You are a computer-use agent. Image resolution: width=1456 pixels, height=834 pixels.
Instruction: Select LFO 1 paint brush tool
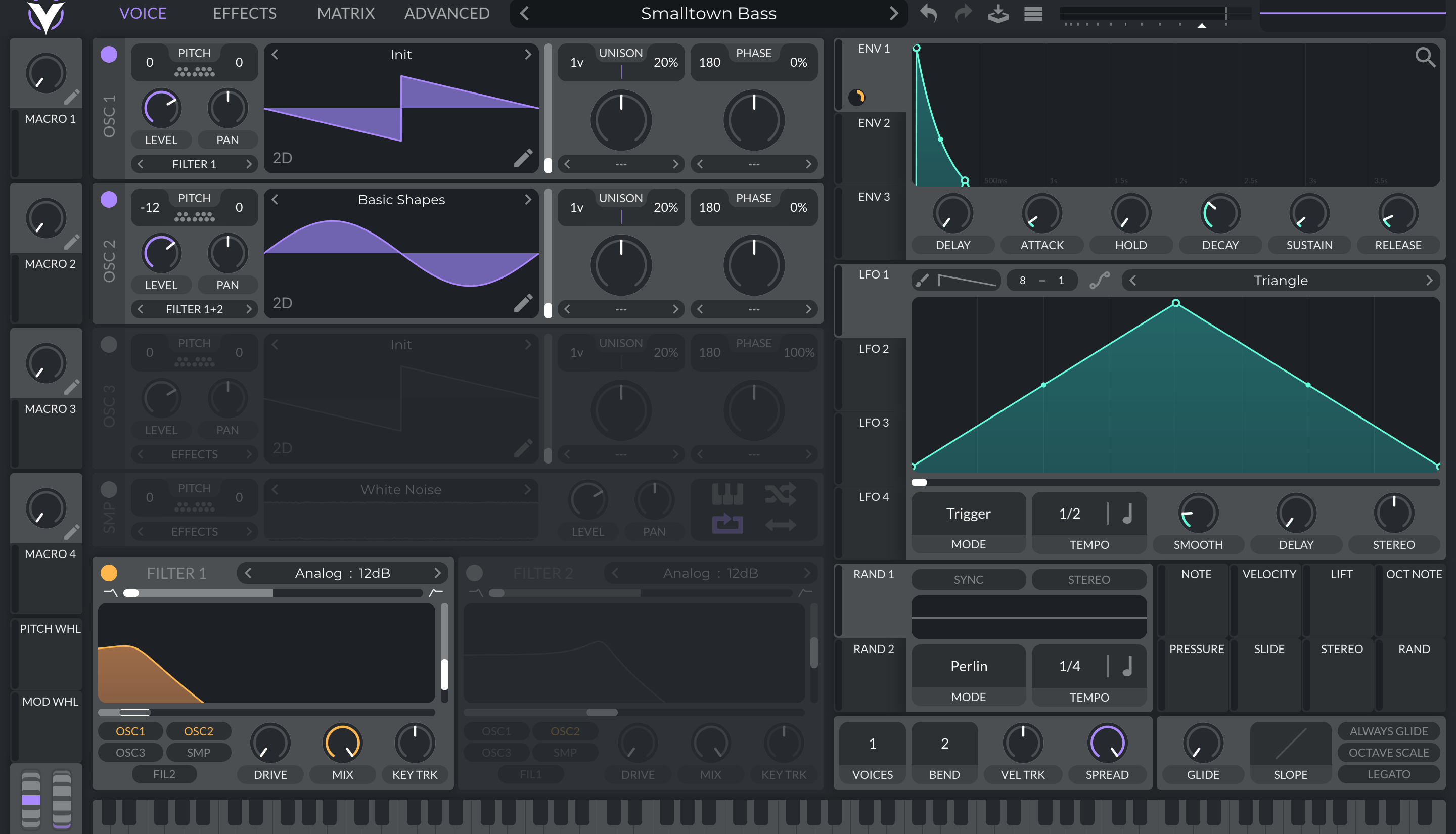coord(922,280)
